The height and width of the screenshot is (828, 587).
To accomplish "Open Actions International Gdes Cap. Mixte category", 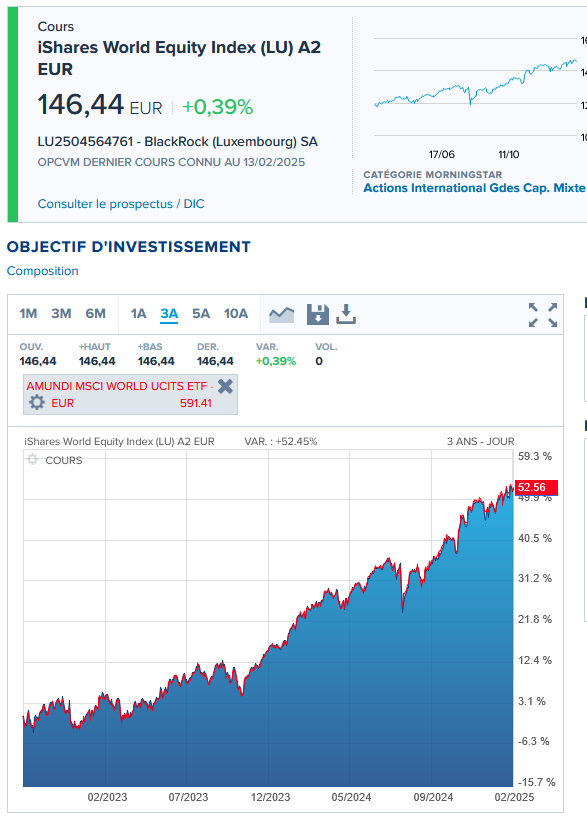I will coord(474,188).
